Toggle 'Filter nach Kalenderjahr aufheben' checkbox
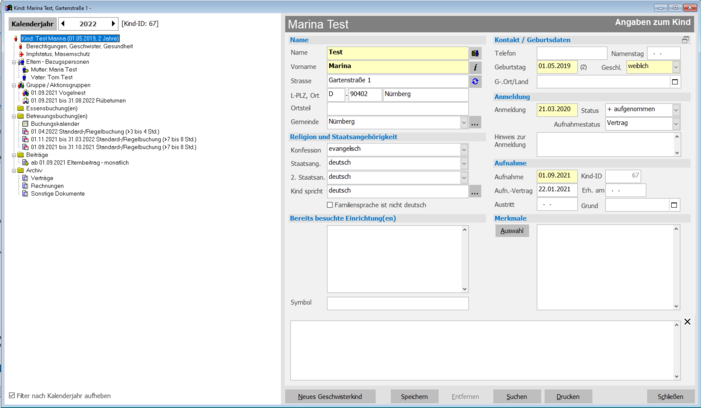 point(12,395)
